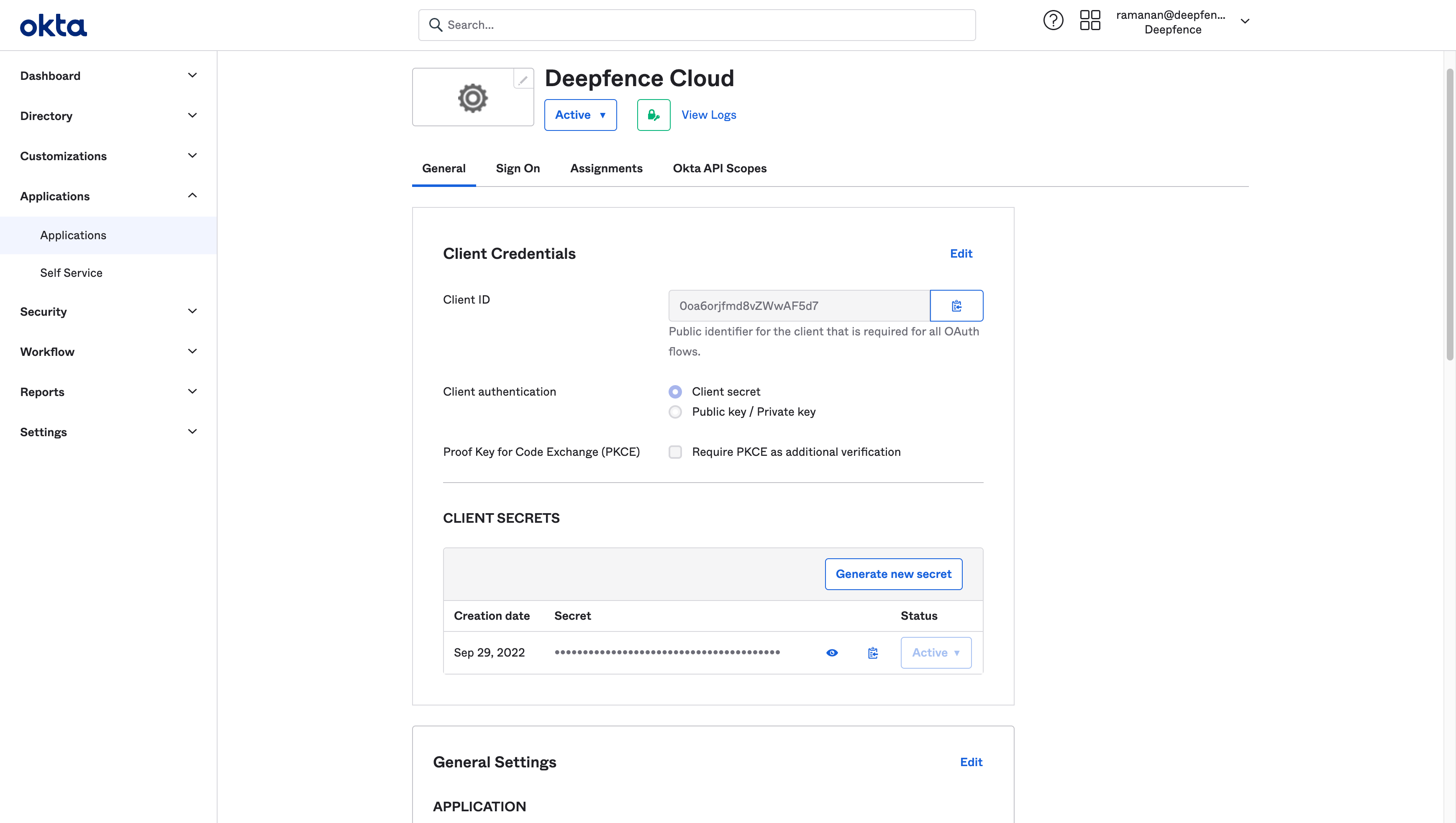The height and width of the screenshot is (823, 1456).
Task: Reveal the client secret with eye icon
Action: click(x=832, y=653)
